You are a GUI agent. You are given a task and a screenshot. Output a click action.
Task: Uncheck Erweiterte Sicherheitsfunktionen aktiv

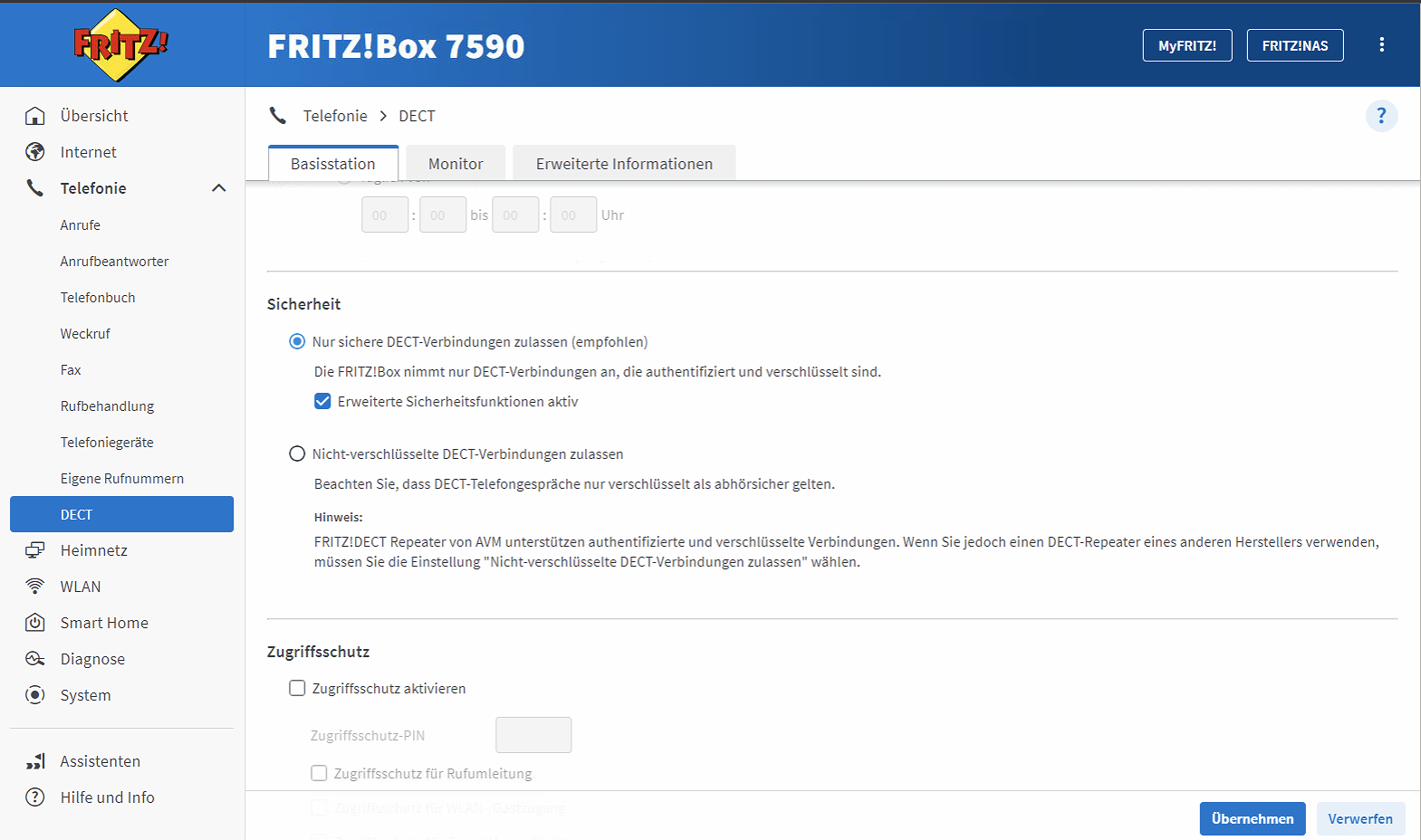[x=322, y=401]
